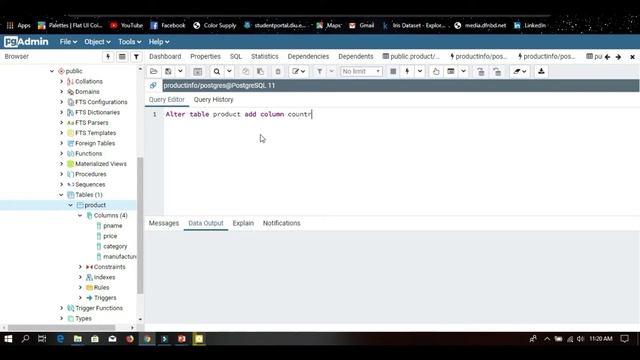Collapse the Columns (4) node
Screen dimensions: 640x360
80,215
